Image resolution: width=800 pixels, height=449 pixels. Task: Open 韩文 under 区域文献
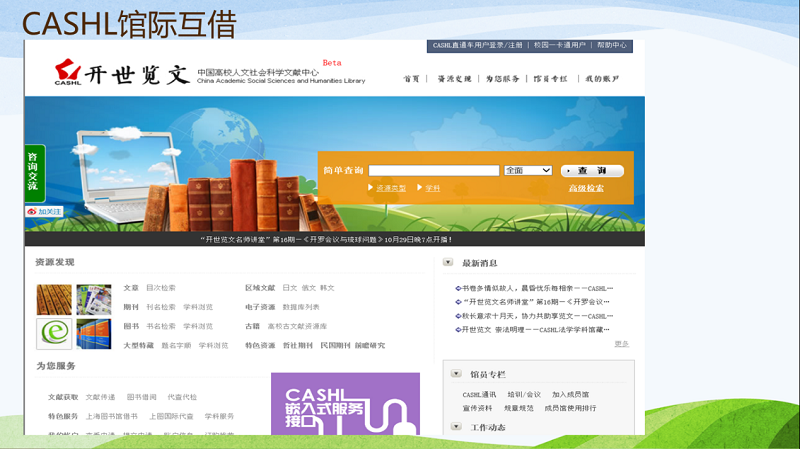[x=327, y=288]
